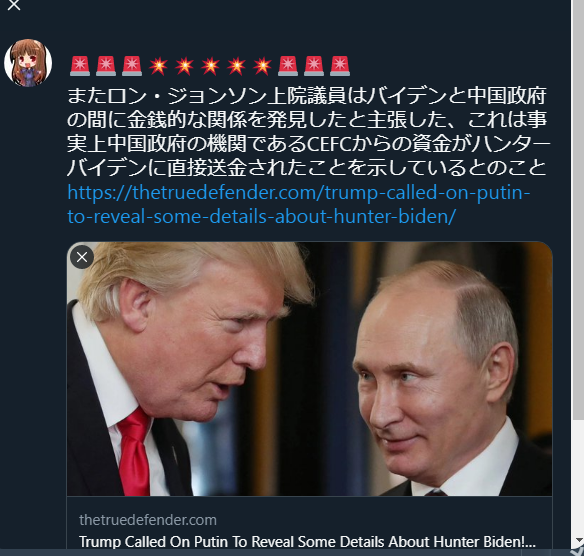Viewport: 584px width, 556px height.
Task: Open the link preview photo thumbnail
Action: click(x=310, y=369)
